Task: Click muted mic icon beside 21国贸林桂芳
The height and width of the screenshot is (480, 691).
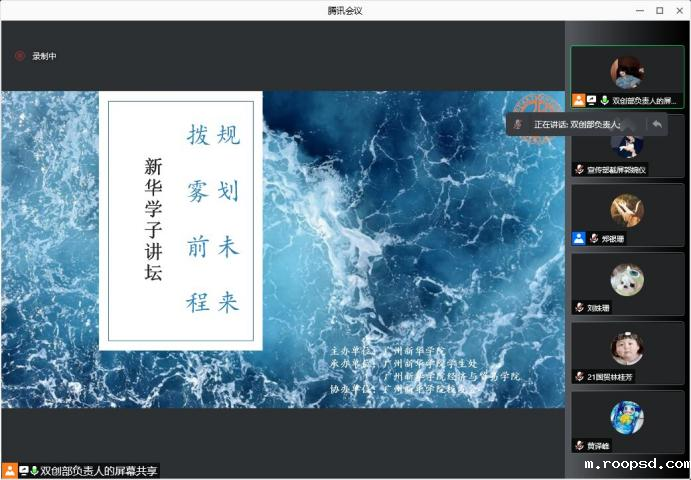Action: point(579,376)
